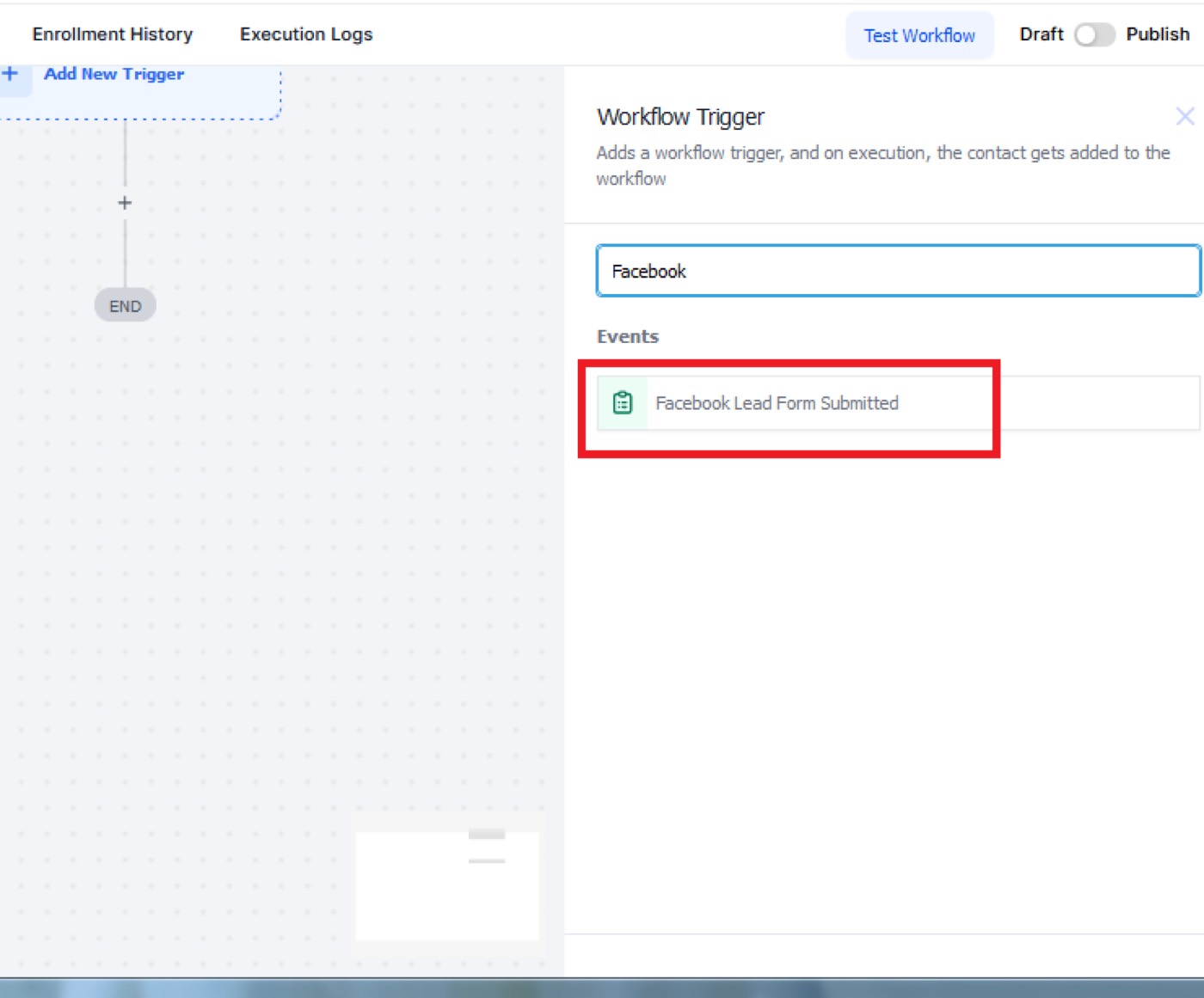This screenshot has height=998, width=1204.
Task: Click the Workflow Trigger panel title
Action: (680, 117)
